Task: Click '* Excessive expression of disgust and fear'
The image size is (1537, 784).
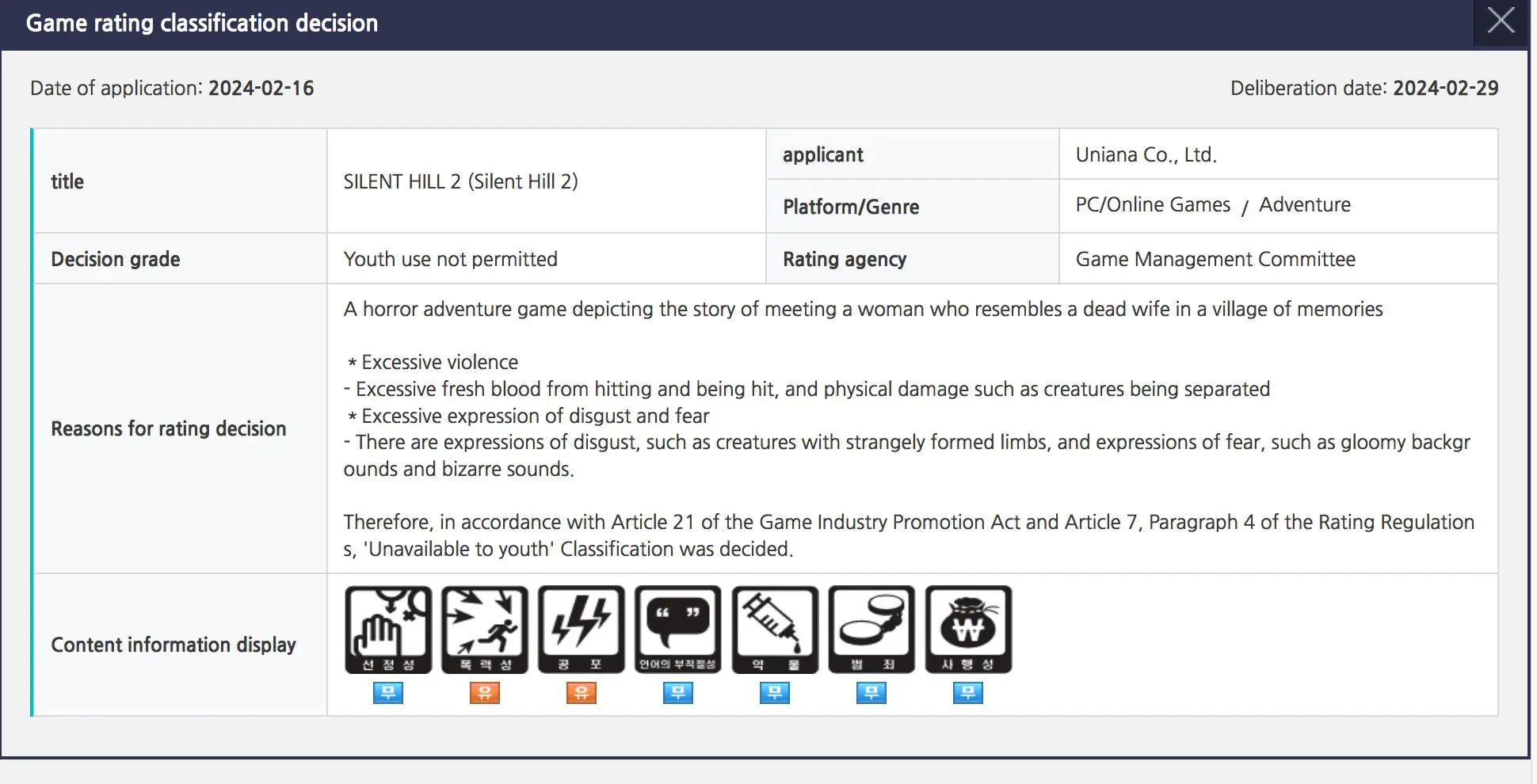Action: [528, 416]
